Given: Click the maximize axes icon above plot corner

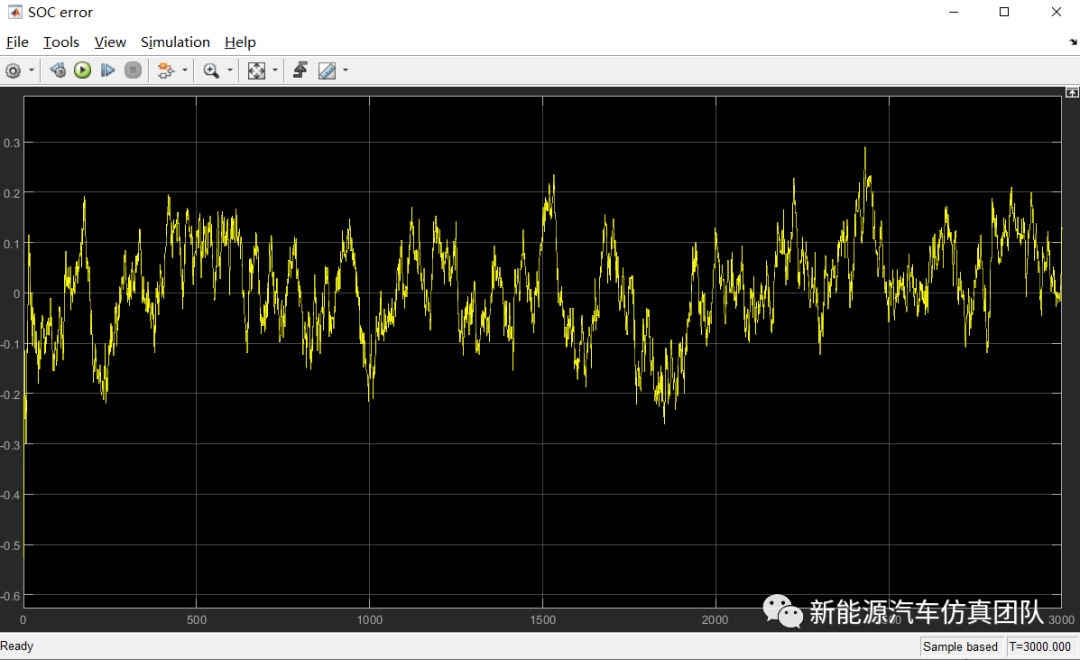Looking at the screenshot, I should point(1072,92).
